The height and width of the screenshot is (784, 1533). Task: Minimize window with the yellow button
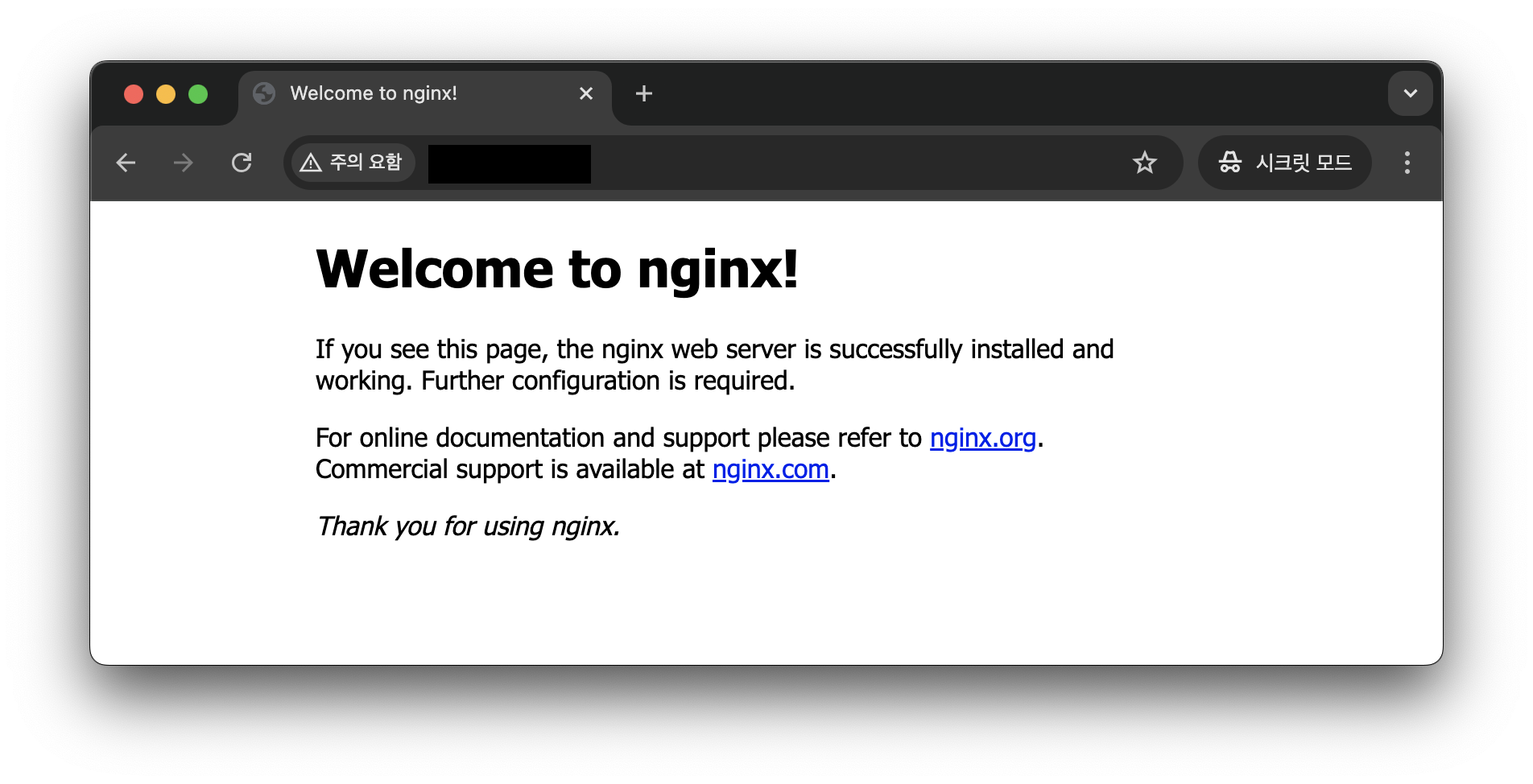(166, 94)
